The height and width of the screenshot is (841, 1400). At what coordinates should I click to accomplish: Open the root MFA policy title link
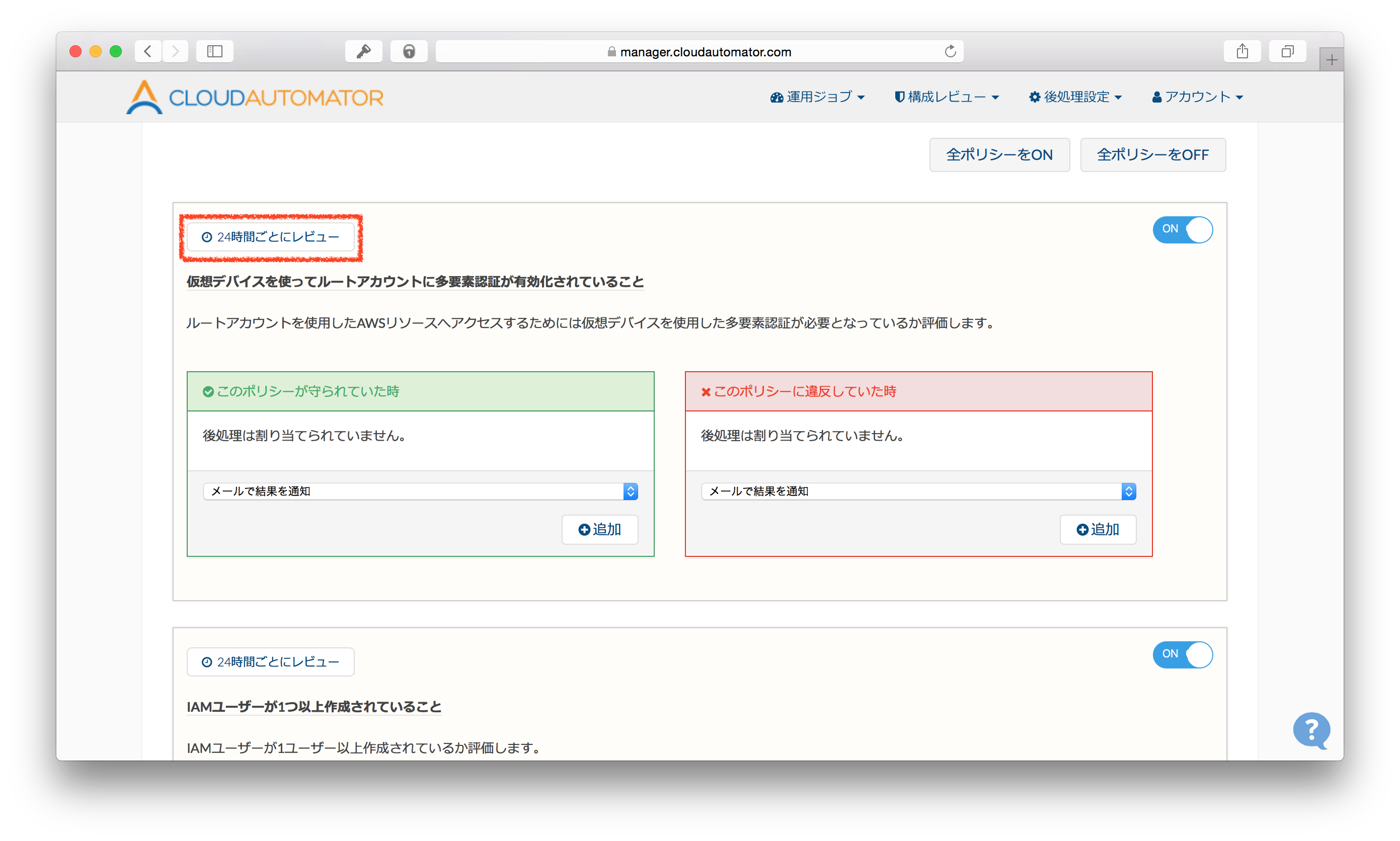(416, 282)
